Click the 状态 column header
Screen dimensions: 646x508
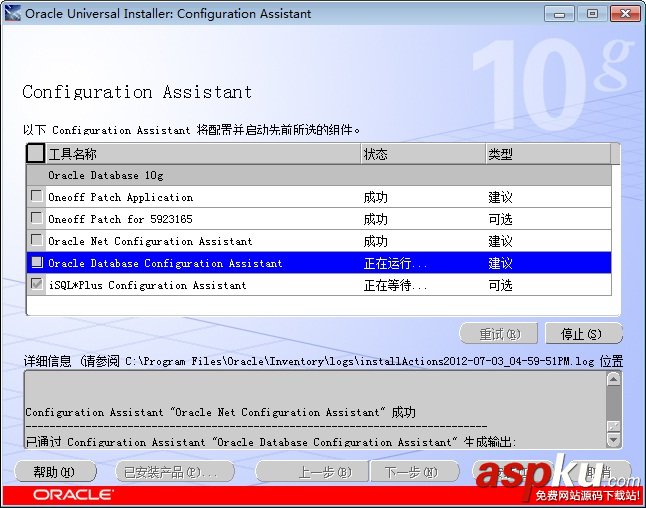pyautogui.click(x=423, y=154)
